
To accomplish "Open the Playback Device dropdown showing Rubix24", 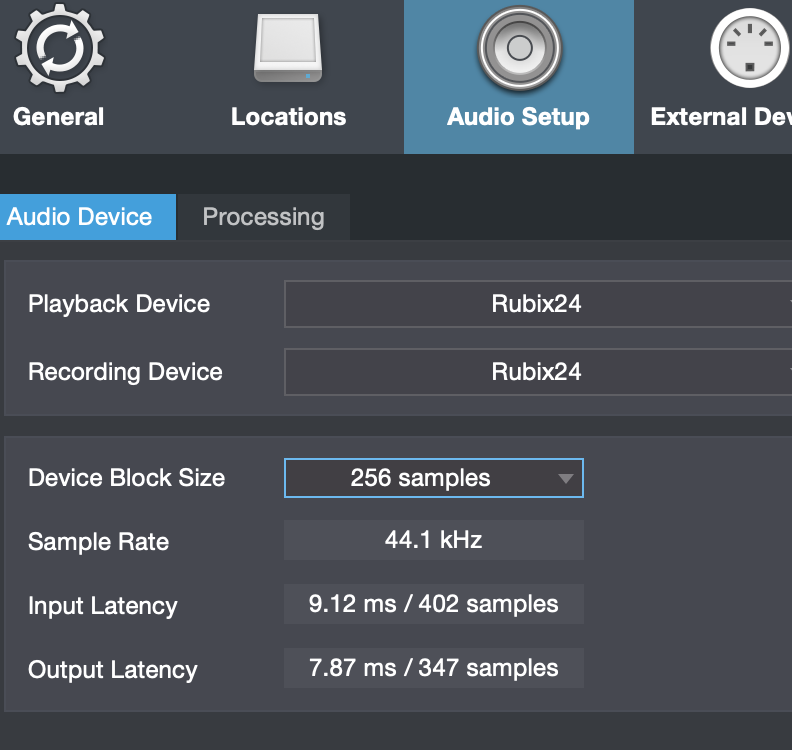I will 538,304.
